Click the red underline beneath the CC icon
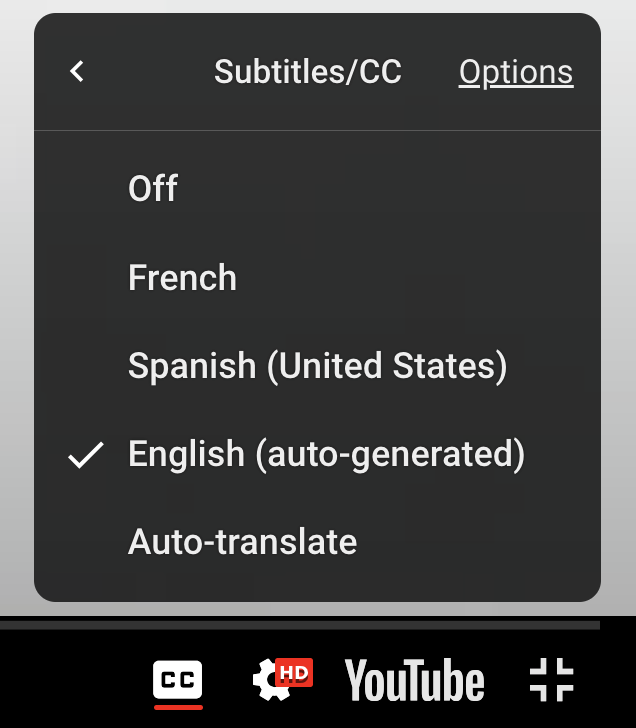The image size is (636, 728). point(178,707)
